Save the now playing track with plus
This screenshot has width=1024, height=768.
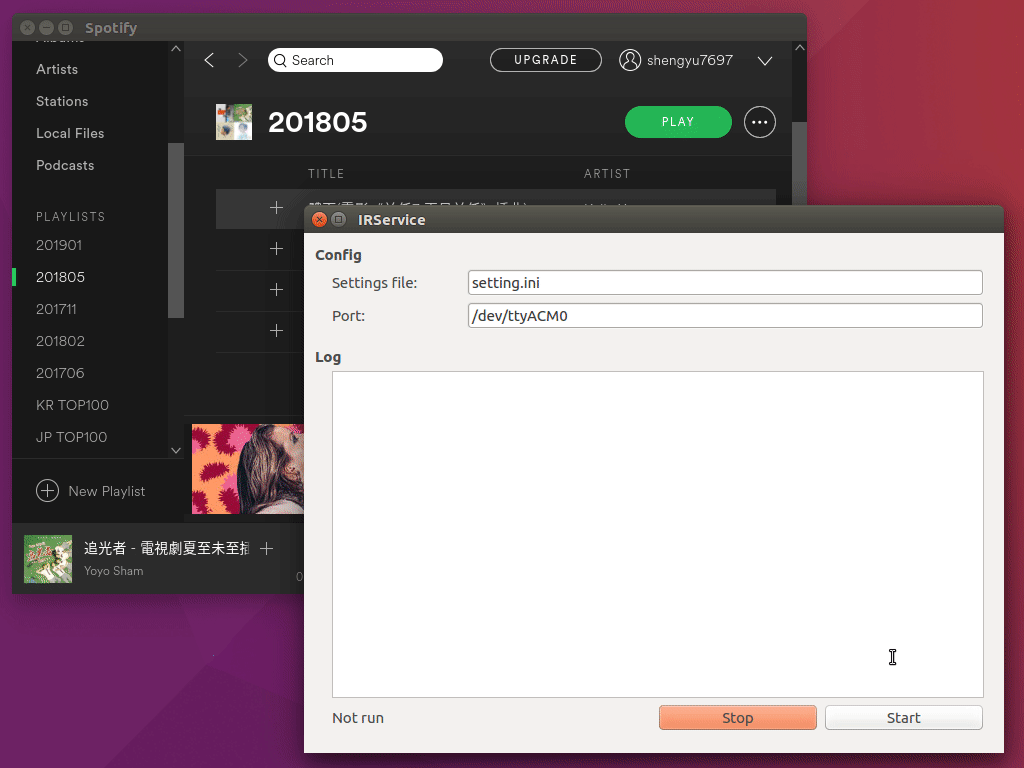(266, 549)
